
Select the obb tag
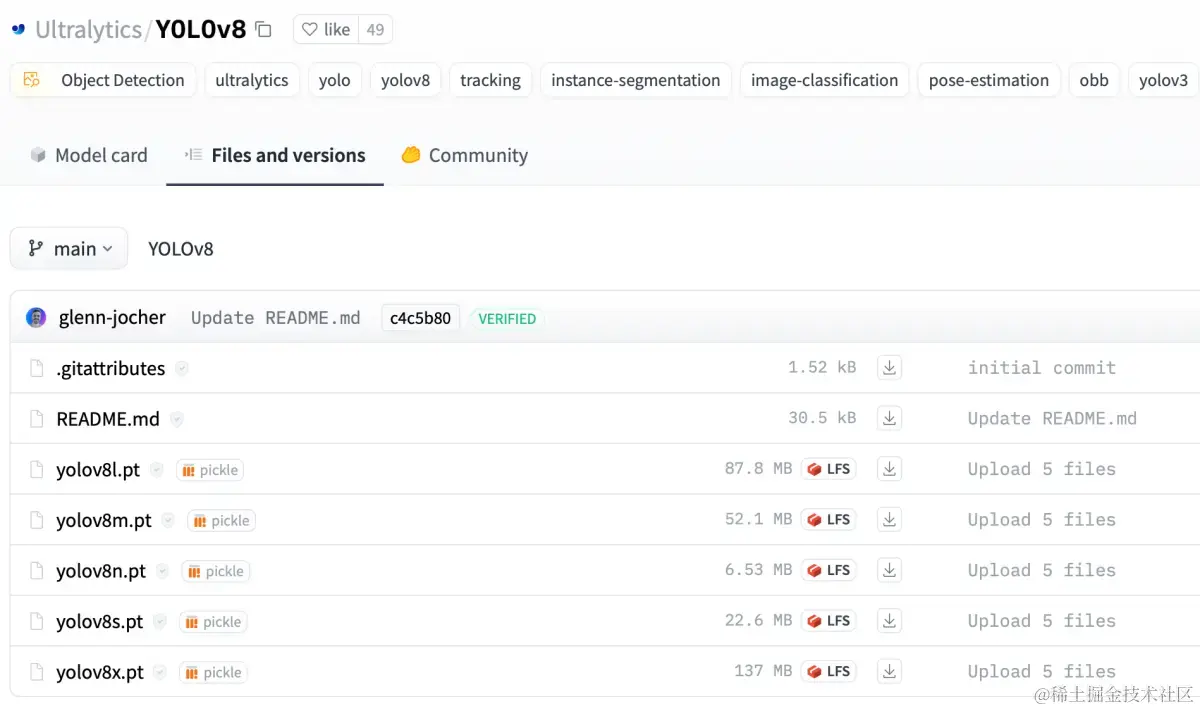point(1094,81)
